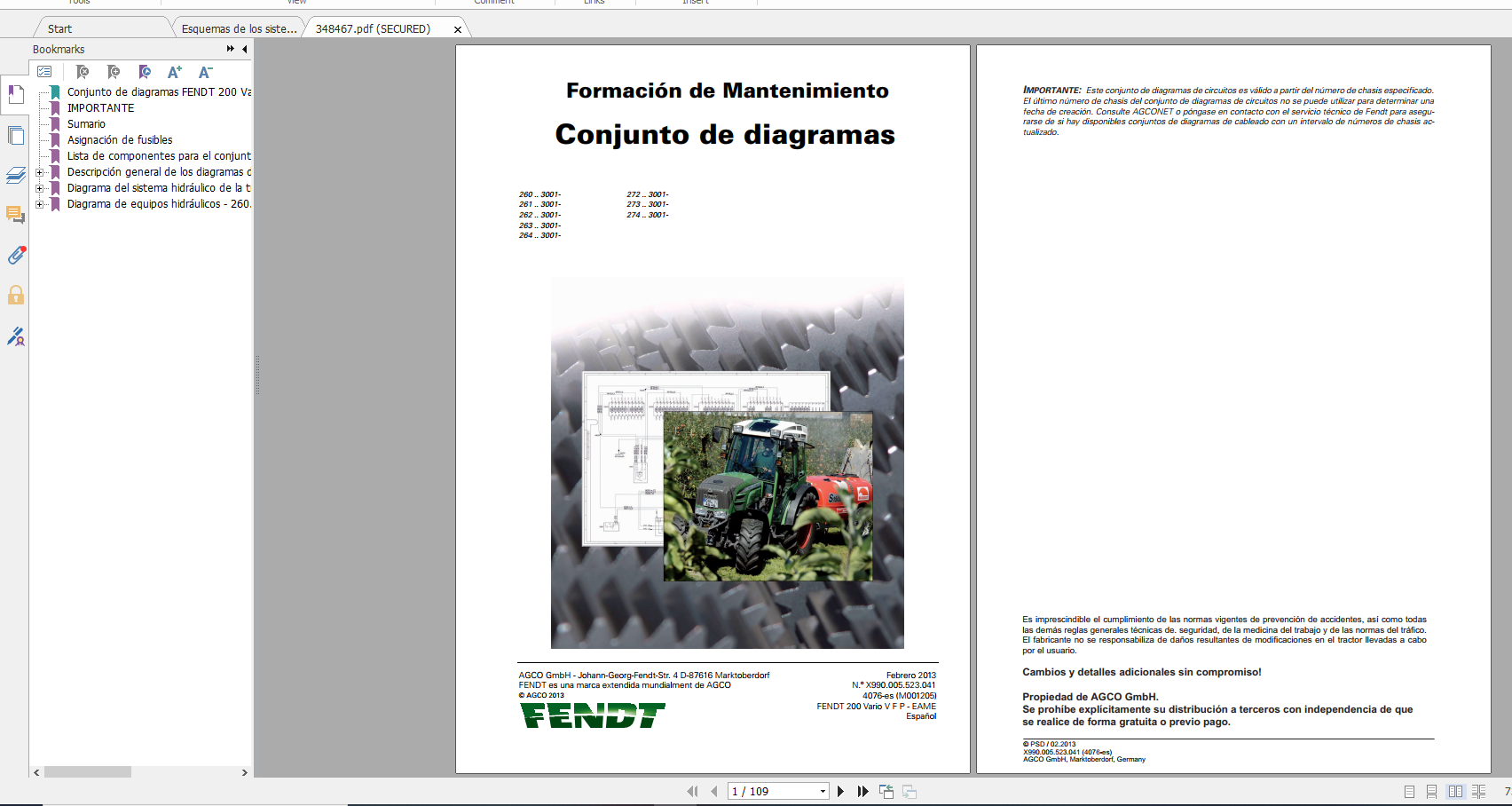Expand bookmarks panel with double-arrow icon
The height and width of the screenshot is (806, 1512).
coord(231,49)
